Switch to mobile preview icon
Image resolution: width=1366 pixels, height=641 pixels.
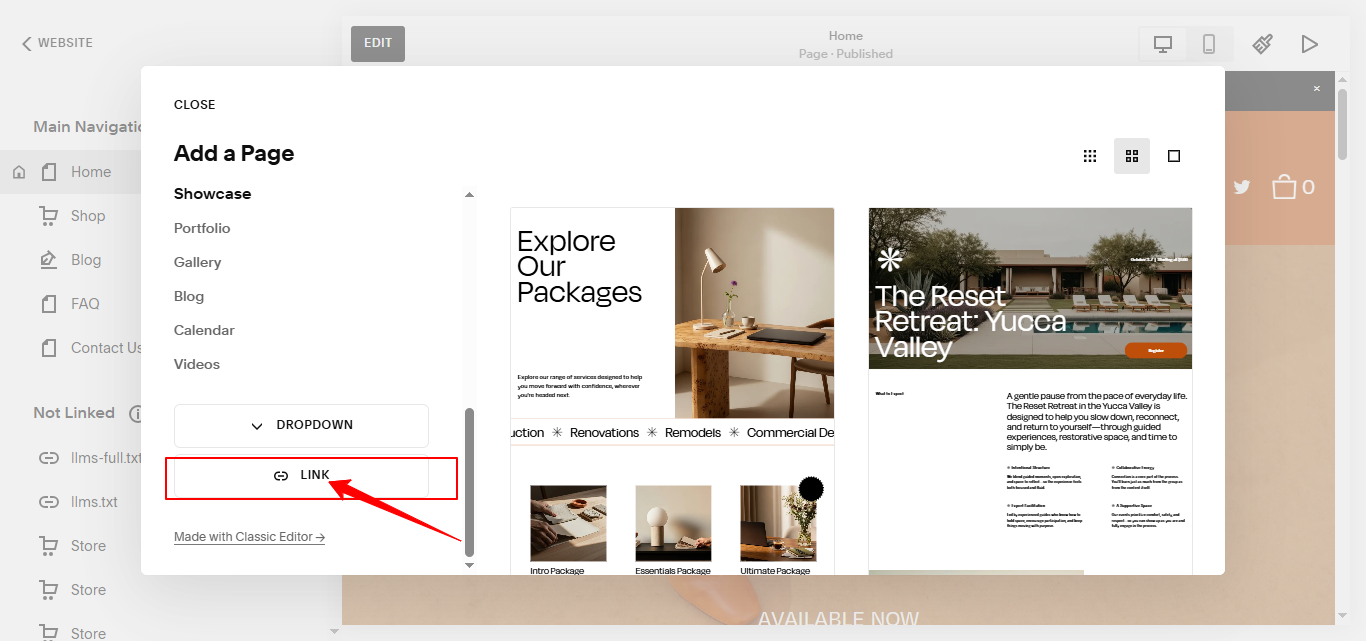tap(1209, 44)
